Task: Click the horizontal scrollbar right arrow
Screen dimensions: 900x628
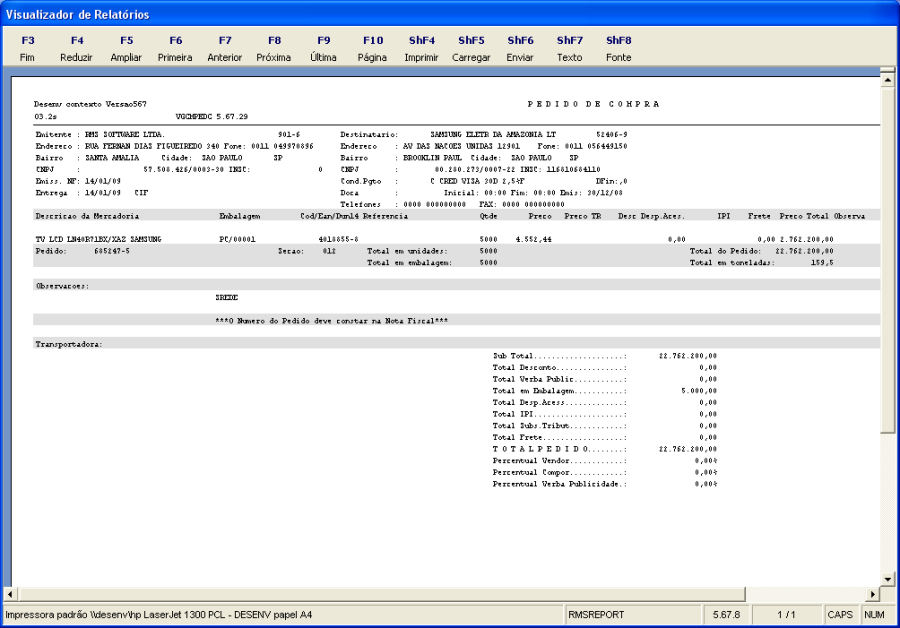Action: pos(873,594)
